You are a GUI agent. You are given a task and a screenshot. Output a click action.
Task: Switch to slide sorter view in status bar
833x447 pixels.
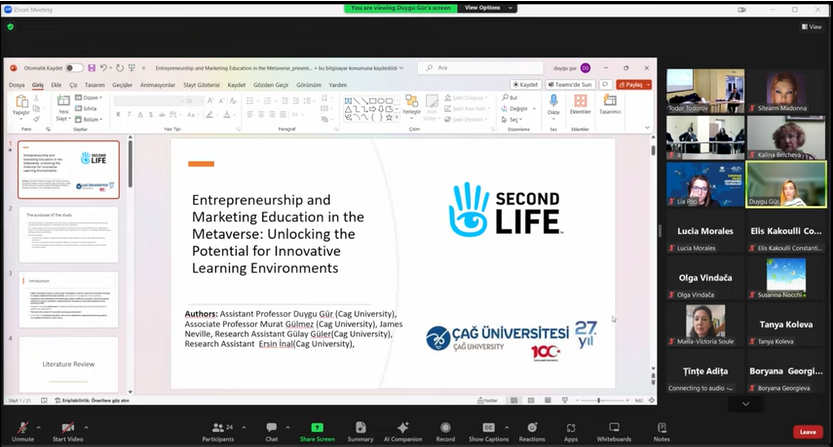click(531, 400)
